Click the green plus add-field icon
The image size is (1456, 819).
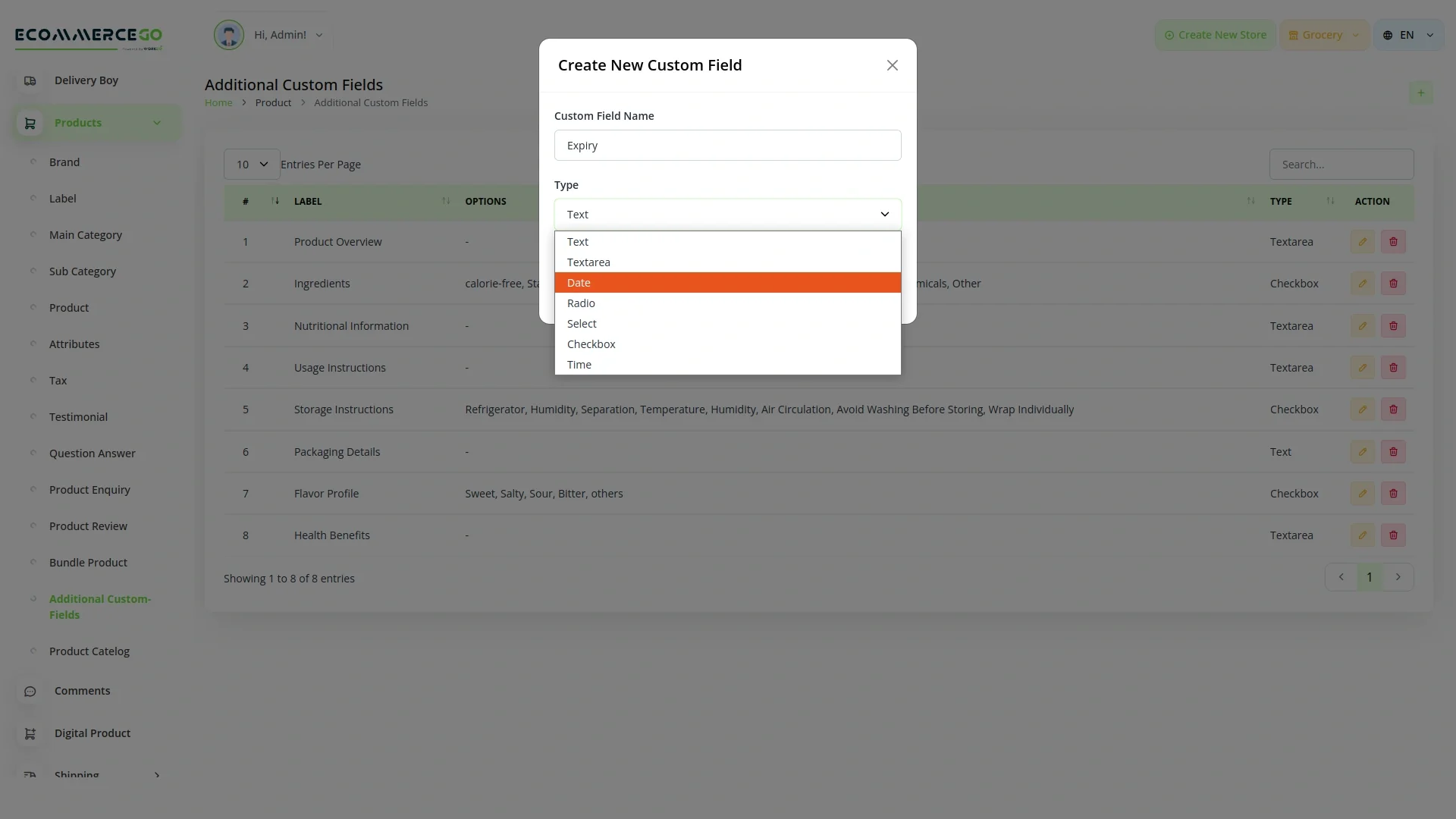pyautogui.click(x=1420, y=93)
